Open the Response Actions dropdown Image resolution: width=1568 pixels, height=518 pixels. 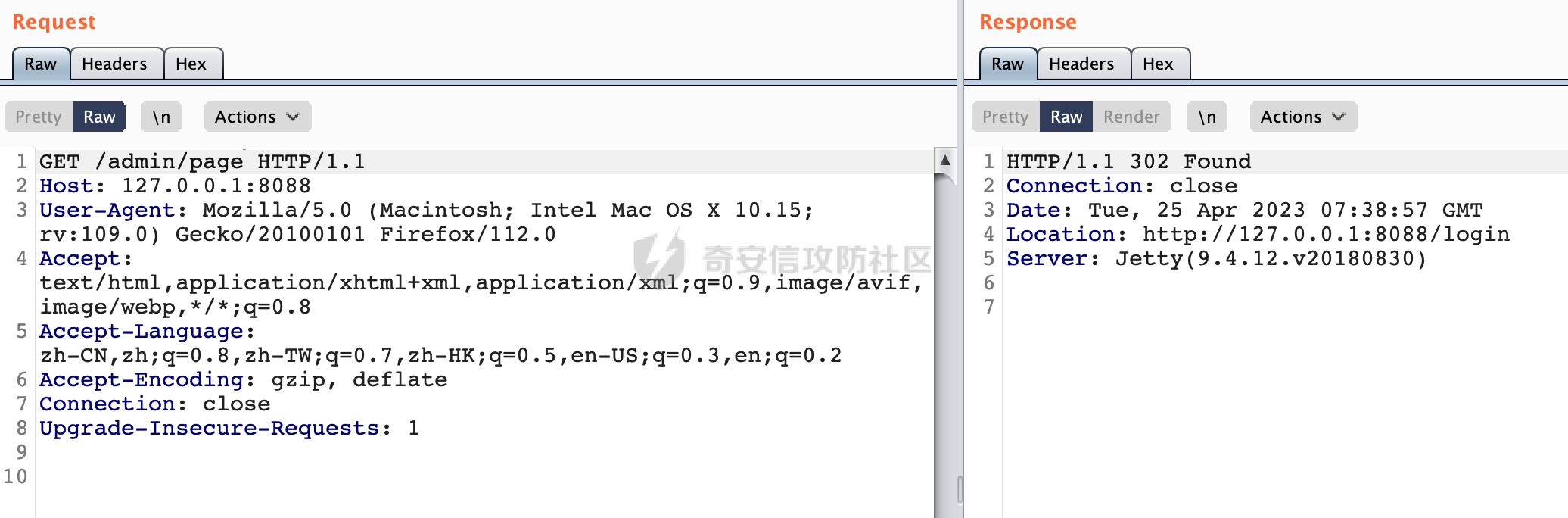1303,117
